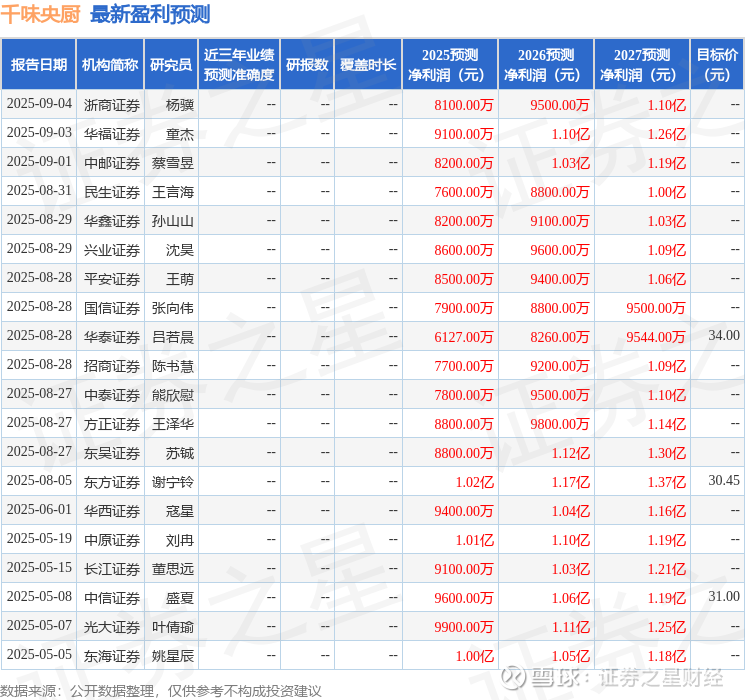Viewport: 745px width, 700px height.
Task: Select the 平安证券 institution cell
Action: point(112,278)
